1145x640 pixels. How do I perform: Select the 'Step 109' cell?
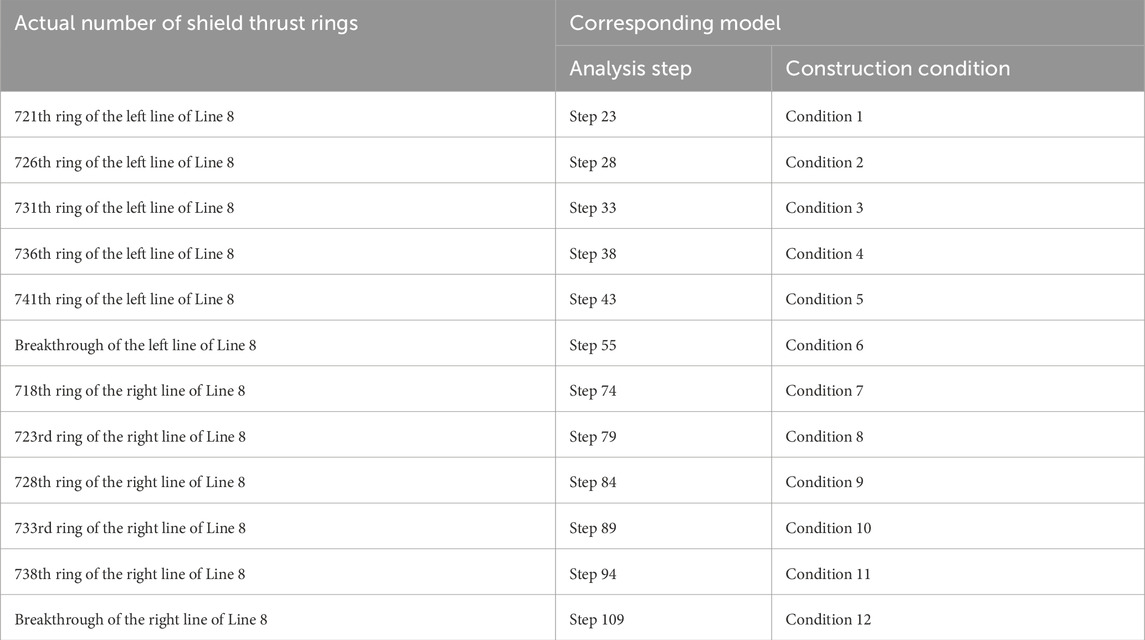[x=663, y=618]
